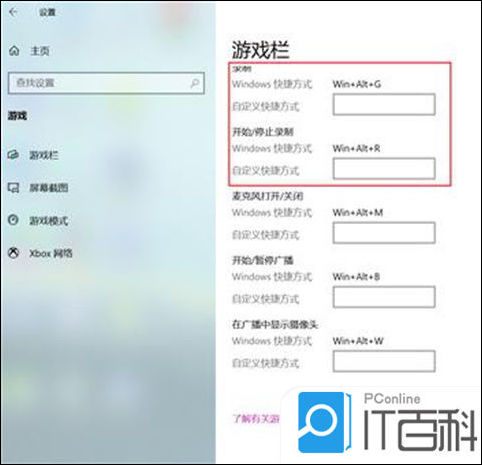The height and width of the screenshot is (465, 482).
Task: Click the search magnifier icon
Action: tap(195, 83)
